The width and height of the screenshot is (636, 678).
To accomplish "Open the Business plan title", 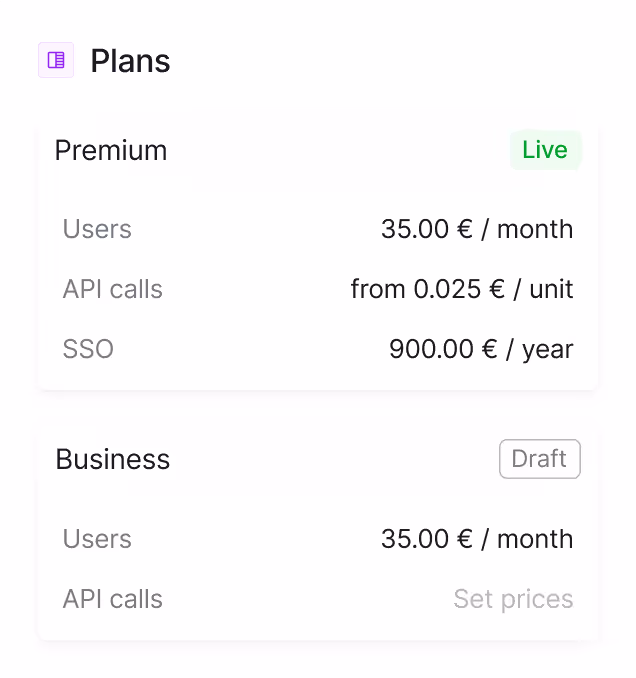I will pos(112,459).
